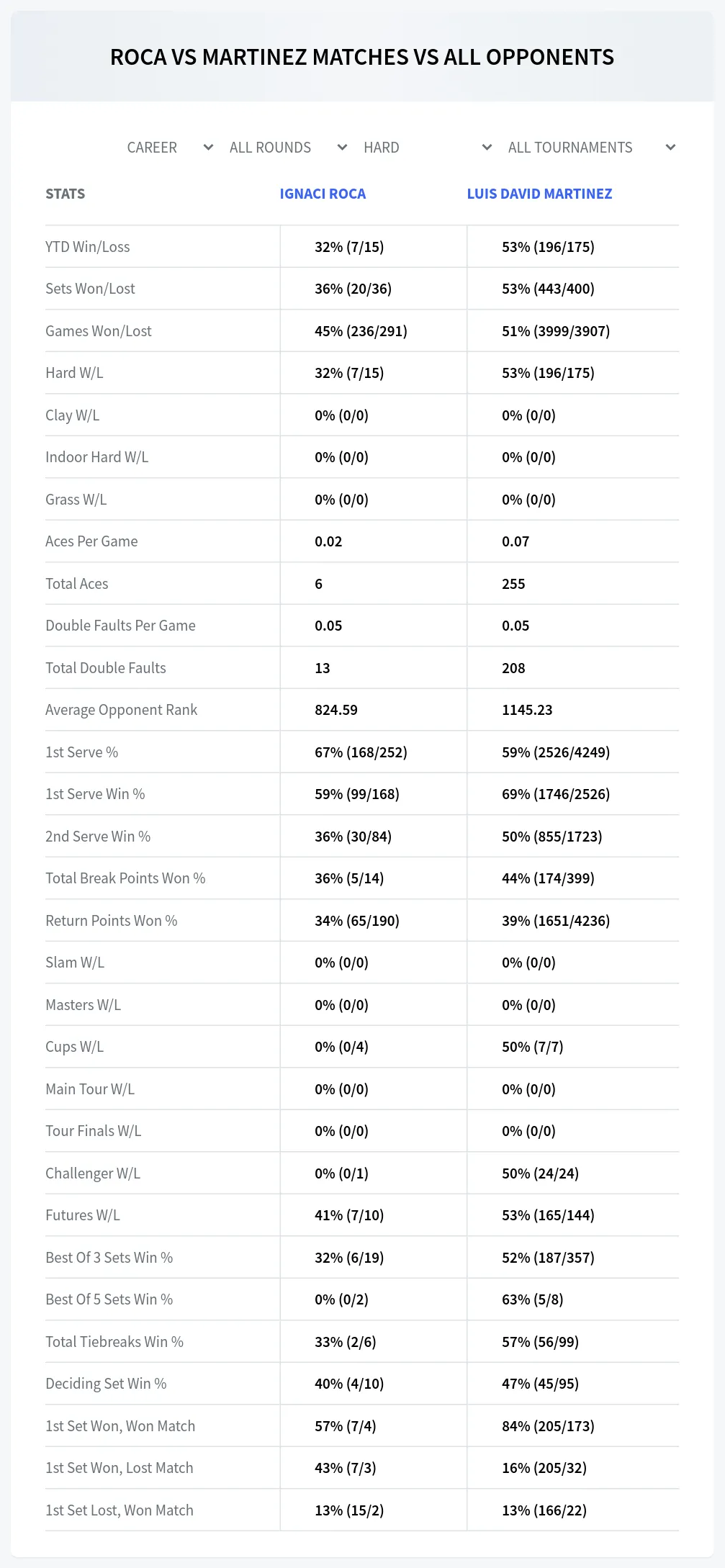Click the STATS column header
The width and height of the screenshot is (725, 1568).
pyautogui.click(x=65, y=194)
